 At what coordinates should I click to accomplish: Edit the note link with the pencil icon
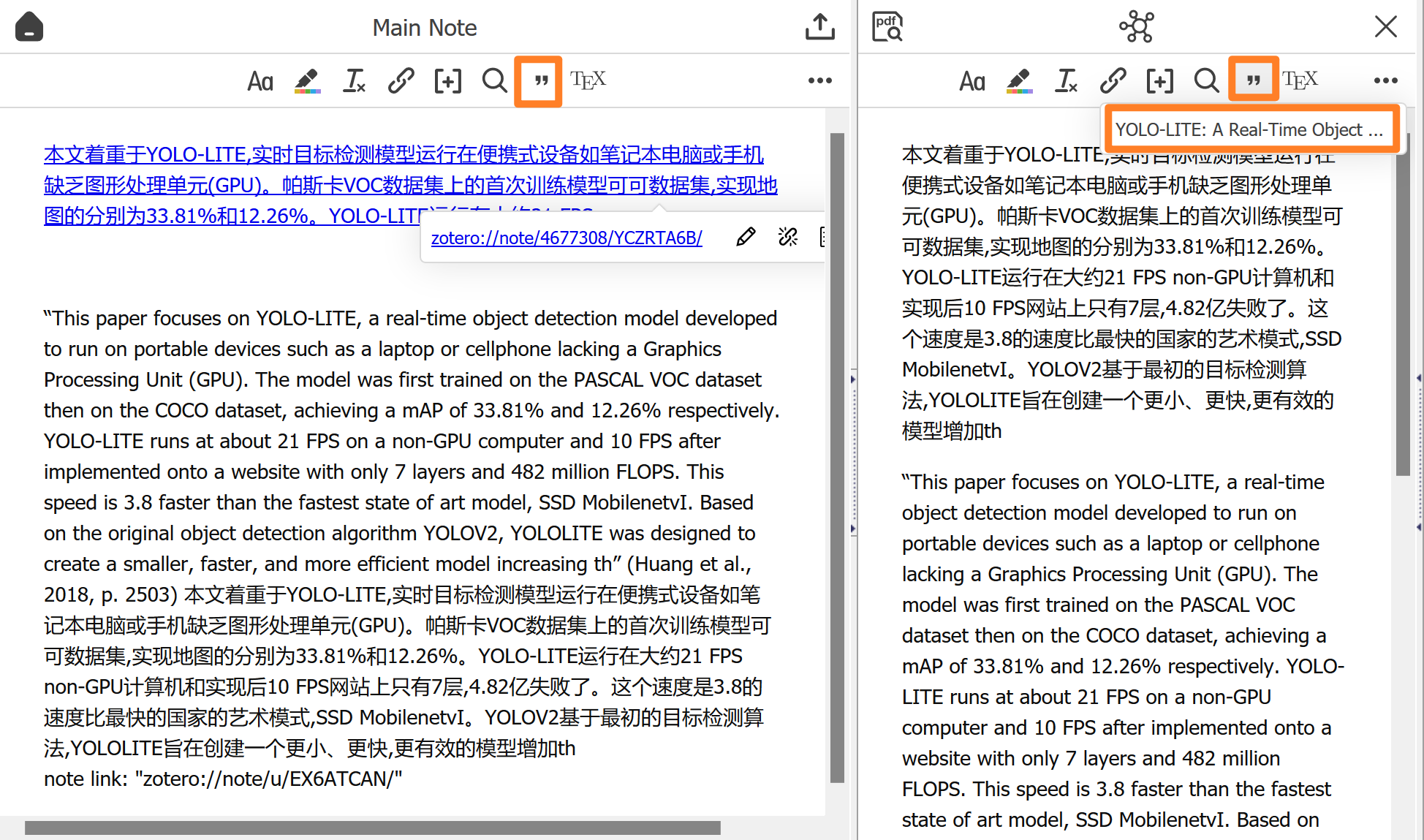746,237
